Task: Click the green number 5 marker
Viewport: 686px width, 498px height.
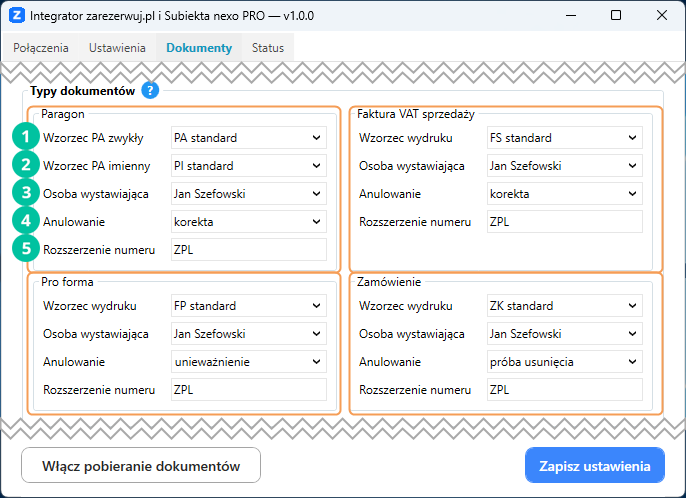Action: click(x=25, y=249)
